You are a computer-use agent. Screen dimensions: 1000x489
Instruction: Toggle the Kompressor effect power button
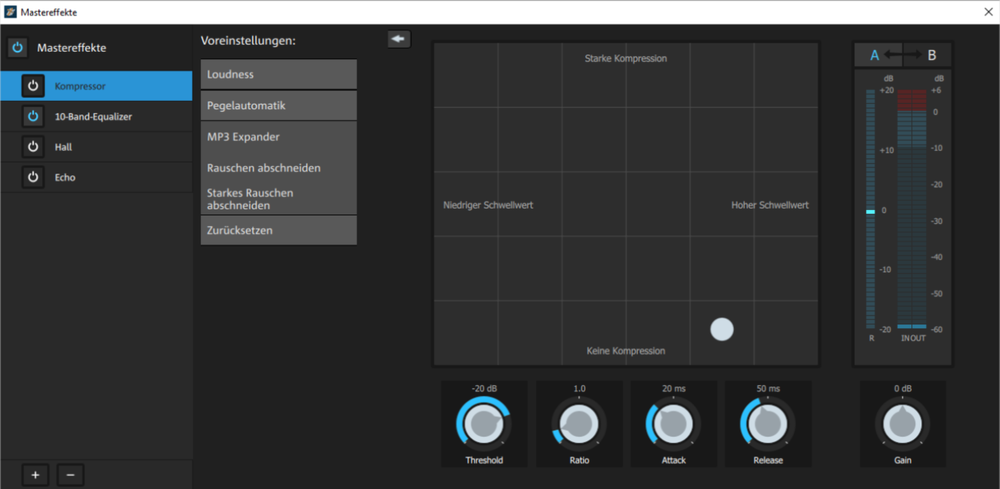tap(33, 86)
